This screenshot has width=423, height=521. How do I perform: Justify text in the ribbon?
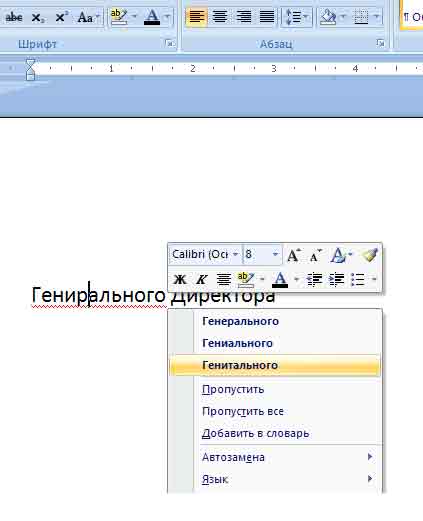tap(267, 16)
